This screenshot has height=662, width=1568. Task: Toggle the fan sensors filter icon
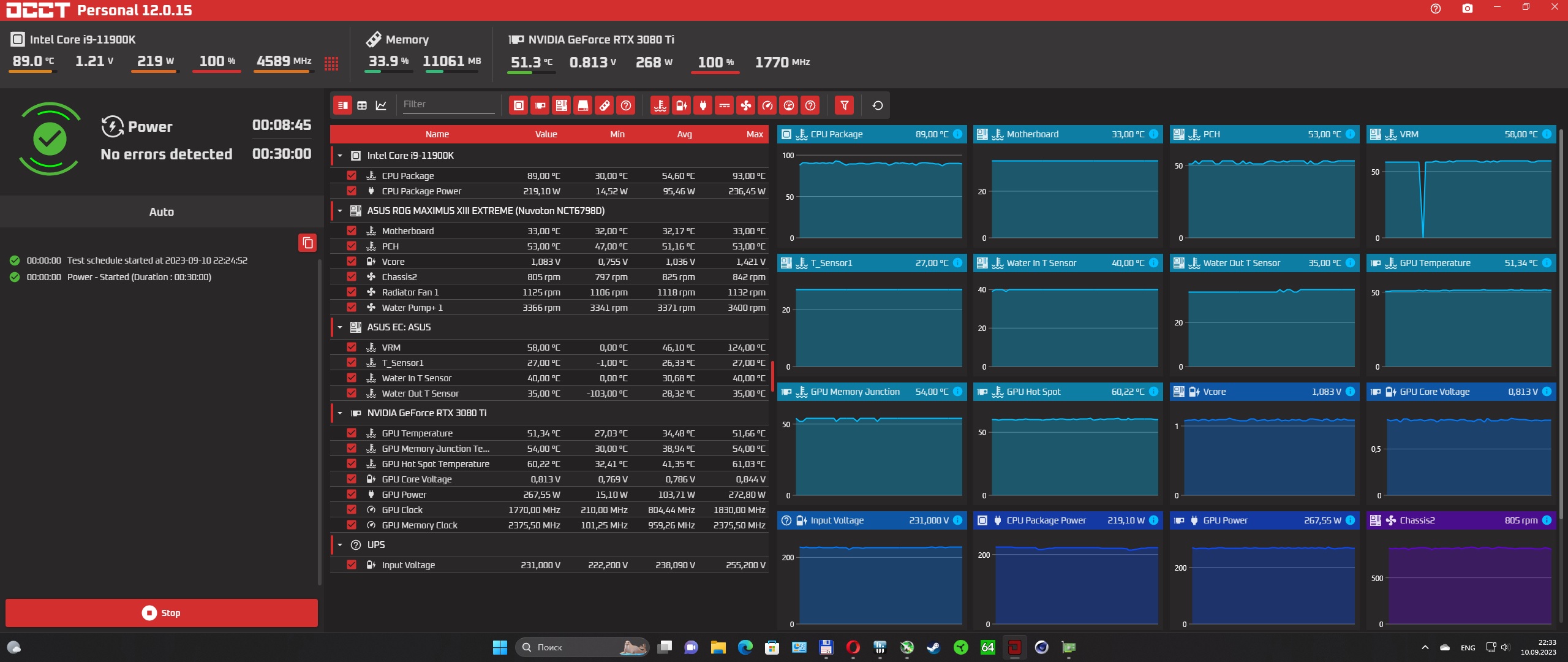coord(745,105)
